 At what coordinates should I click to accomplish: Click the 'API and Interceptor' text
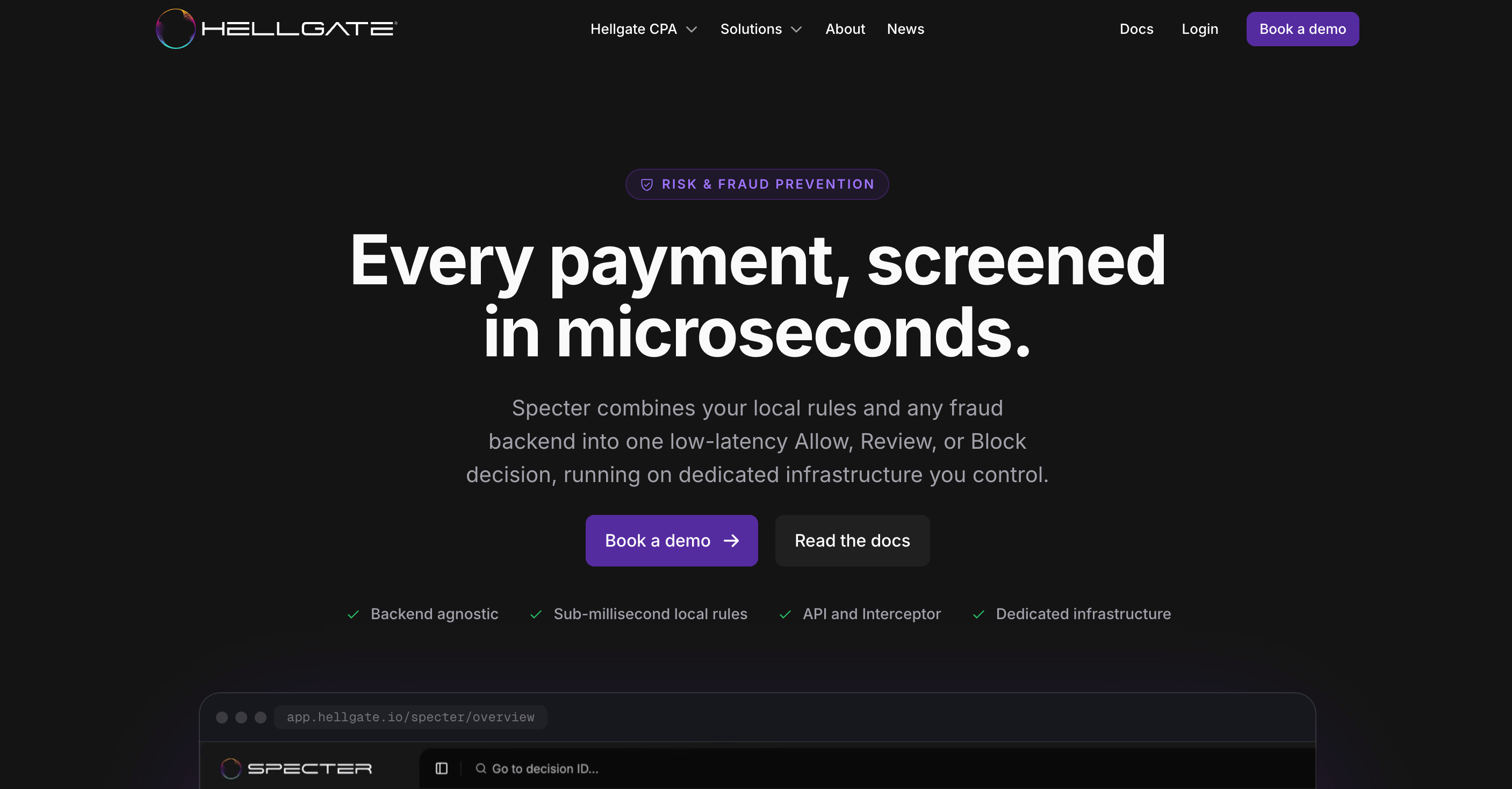[x=872, y=613]
